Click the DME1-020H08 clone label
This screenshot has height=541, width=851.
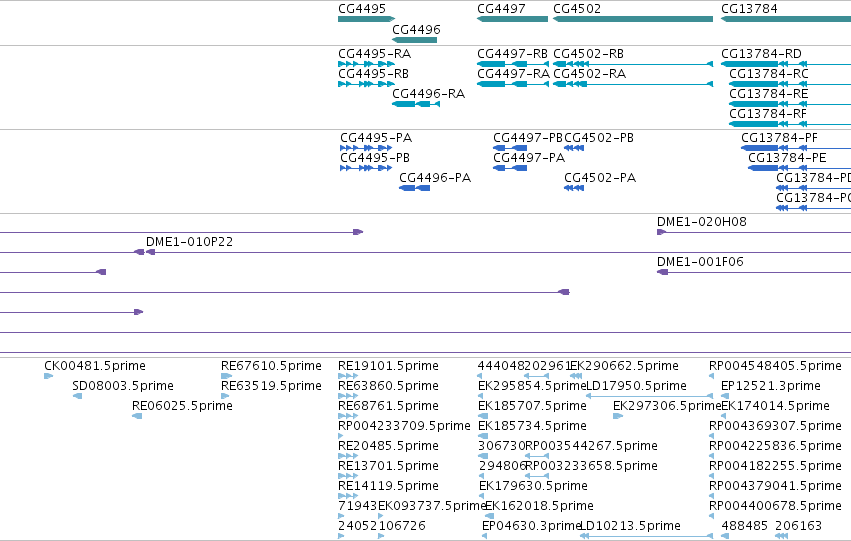pyautogui.click(x=702, y=222)
